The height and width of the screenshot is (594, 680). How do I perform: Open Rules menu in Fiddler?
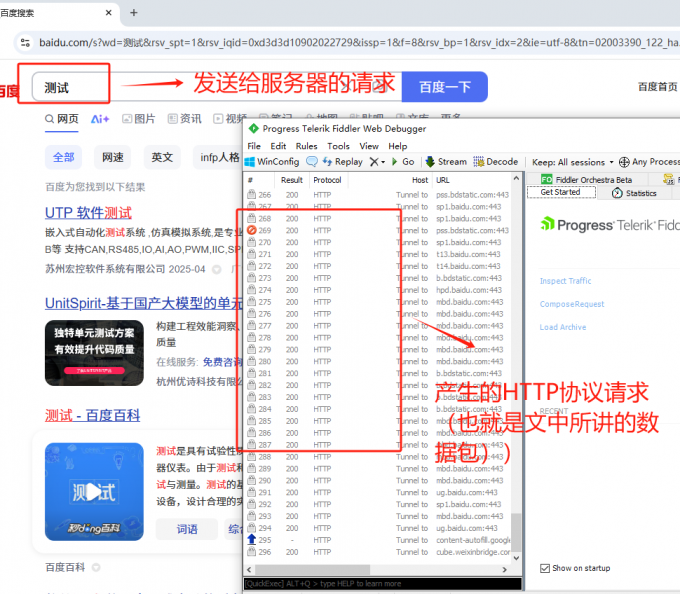click(x=306, y=146)
